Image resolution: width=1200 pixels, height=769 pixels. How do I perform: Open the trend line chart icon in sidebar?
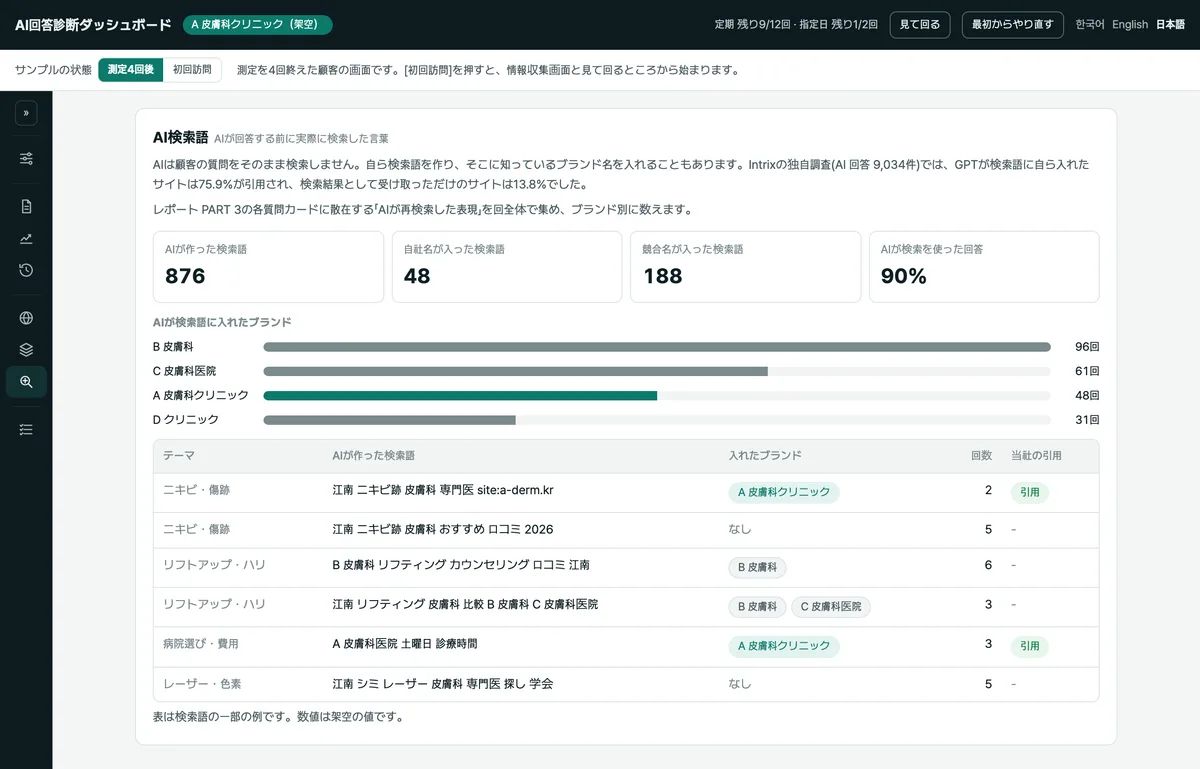point(26,238)
